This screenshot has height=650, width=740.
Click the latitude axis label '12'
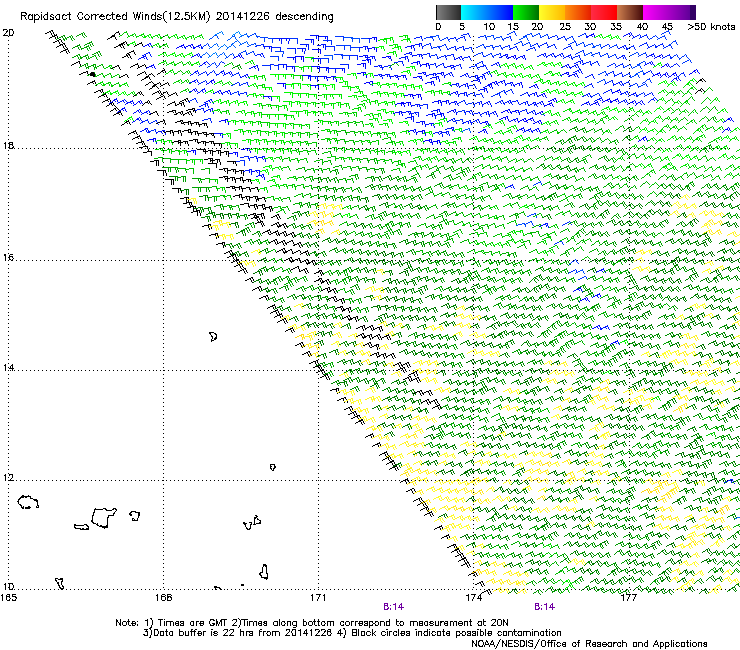click(8, 478)
